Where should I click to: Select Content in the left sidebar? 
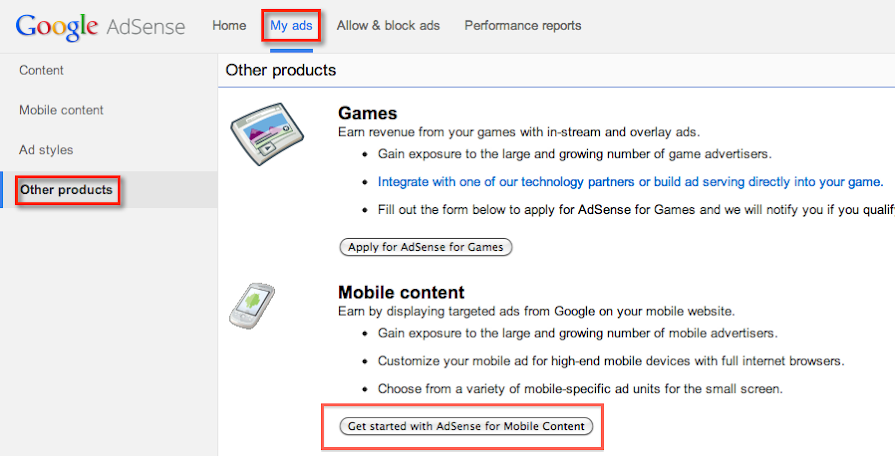coord(41,70)
